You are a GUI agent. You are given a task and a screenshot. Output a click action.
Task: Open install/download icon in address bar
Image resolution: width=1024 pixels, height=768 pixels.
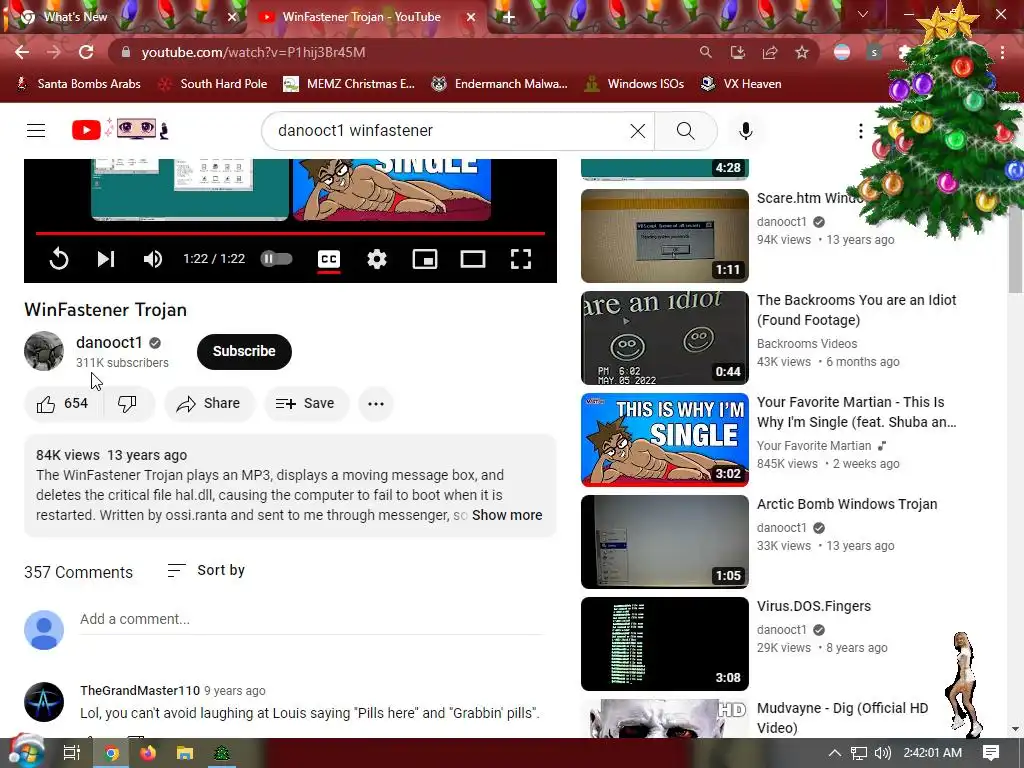click(738, 52)
